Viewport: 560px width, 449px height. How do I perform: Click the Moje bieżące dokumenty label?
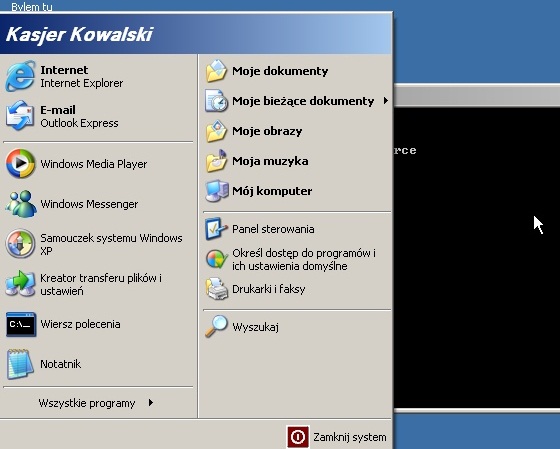point(303,101)
